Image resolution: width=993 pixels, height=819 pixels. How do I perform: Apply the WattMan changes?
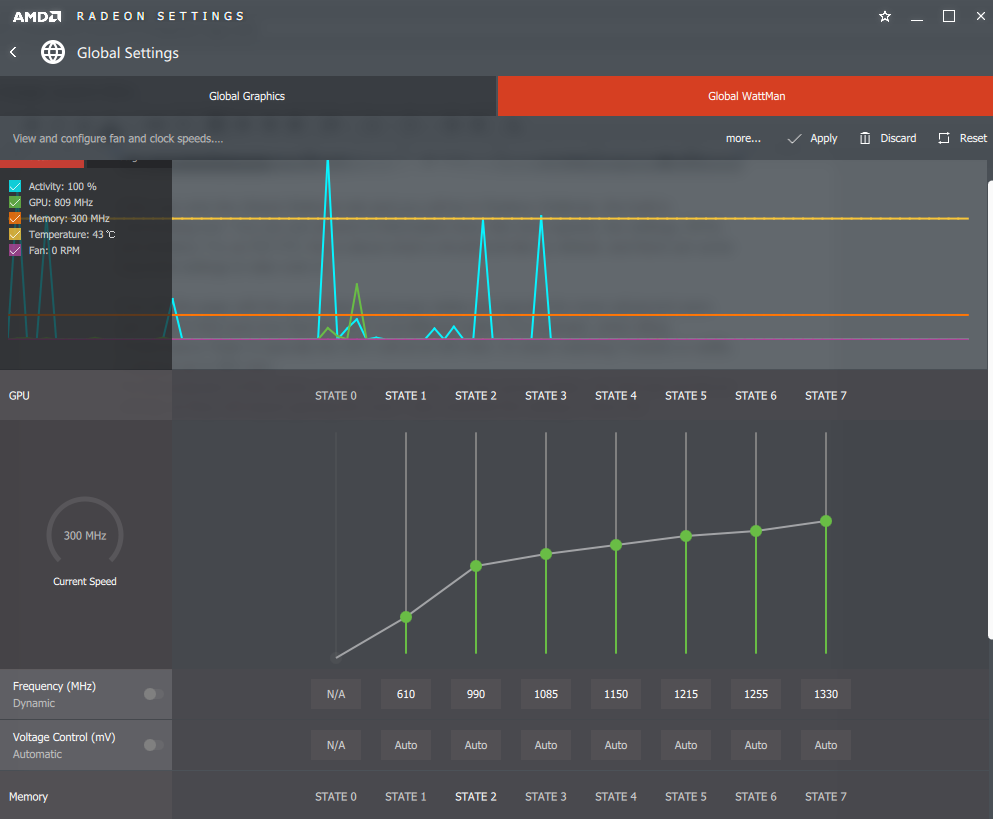tap(813, 138)
